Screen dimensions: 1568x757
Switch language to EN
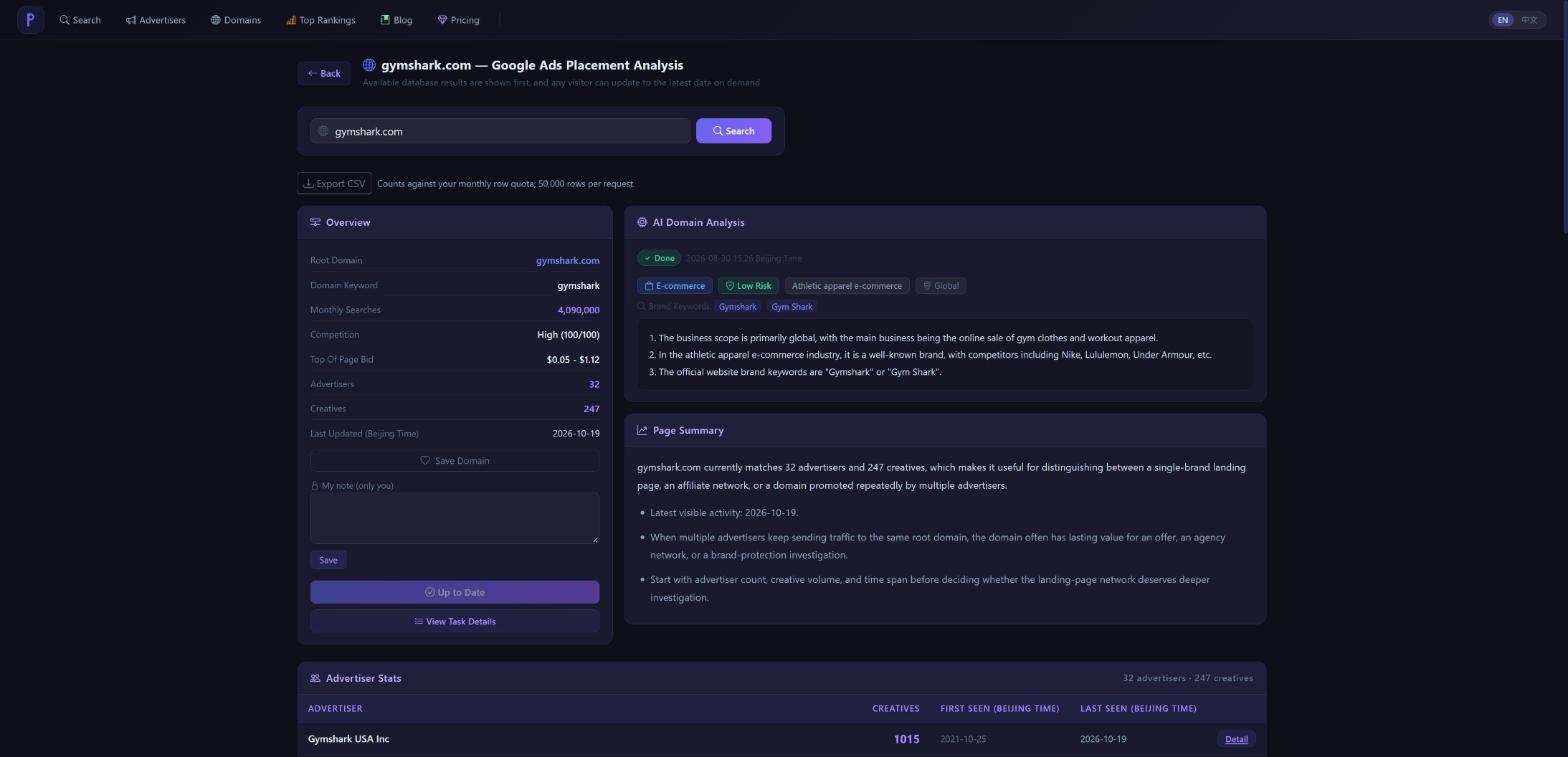[x=1502, y=20]
